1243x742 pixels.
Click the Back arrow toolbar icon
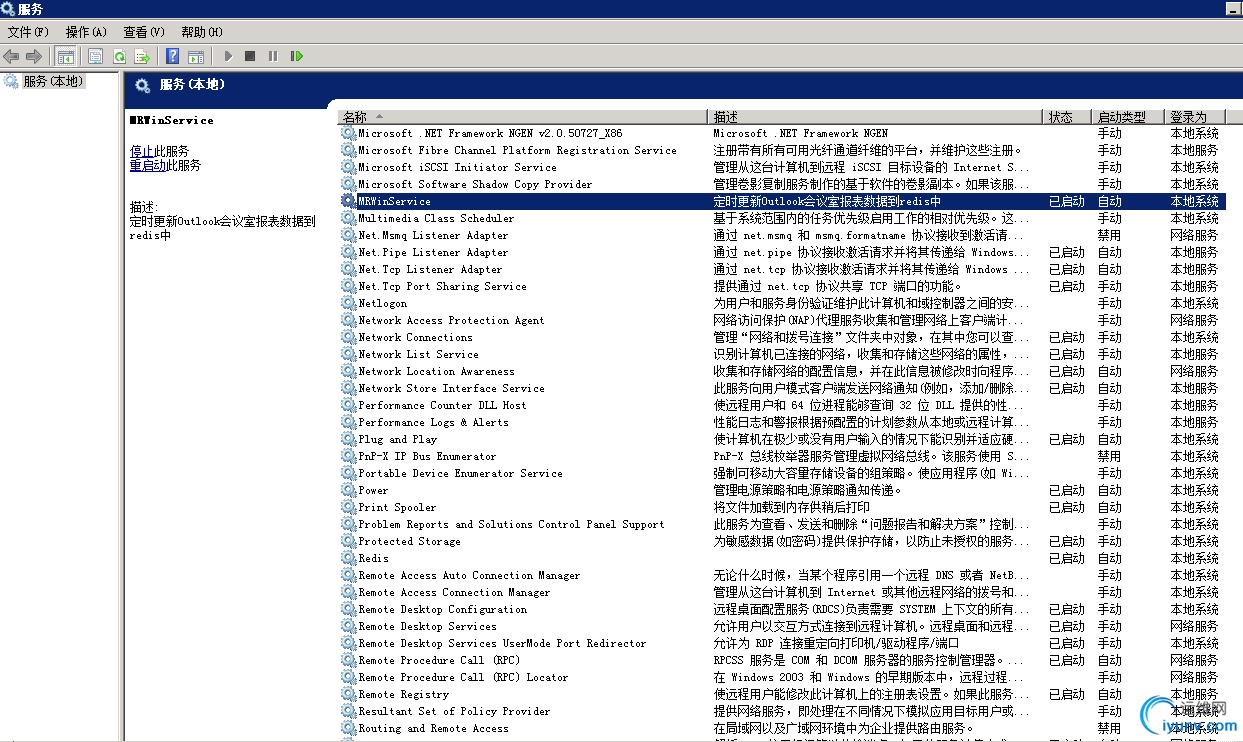[11, 57]
